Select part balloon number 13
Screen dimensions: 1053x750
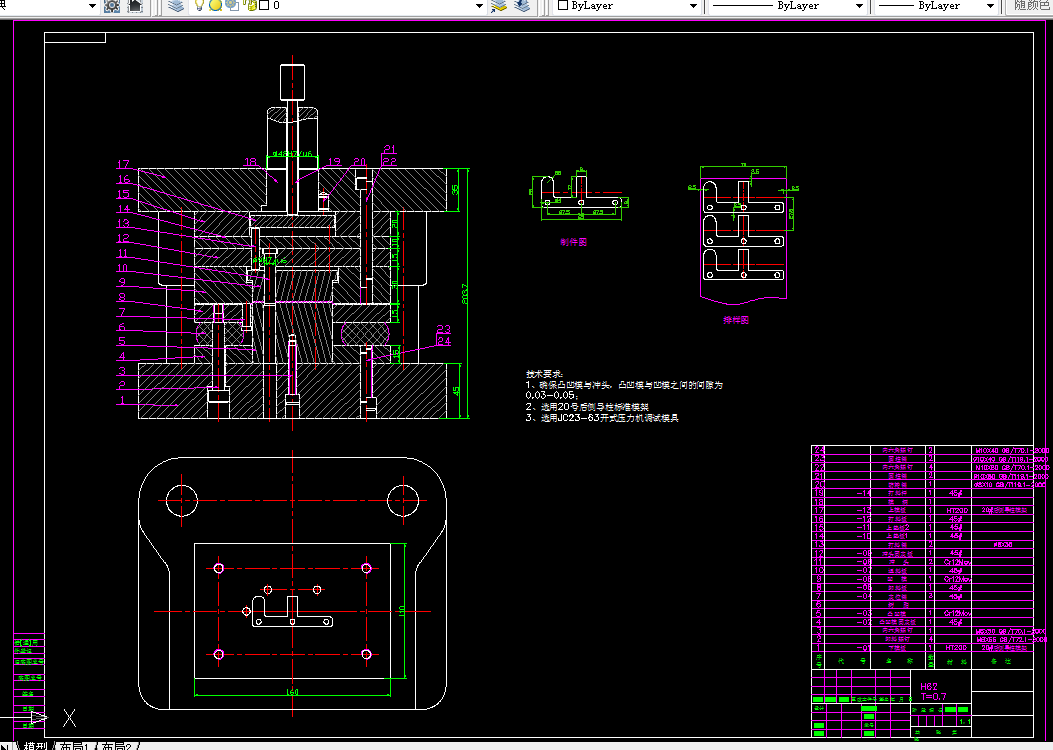pyautogui.click(x=123, y=224)
